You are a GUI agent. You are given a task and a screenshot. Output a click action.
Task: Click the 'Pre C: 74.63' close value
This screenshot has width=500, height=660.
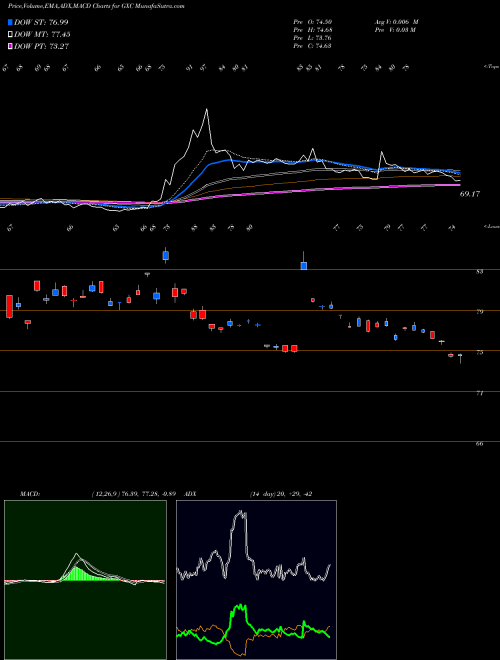[313, 46]
